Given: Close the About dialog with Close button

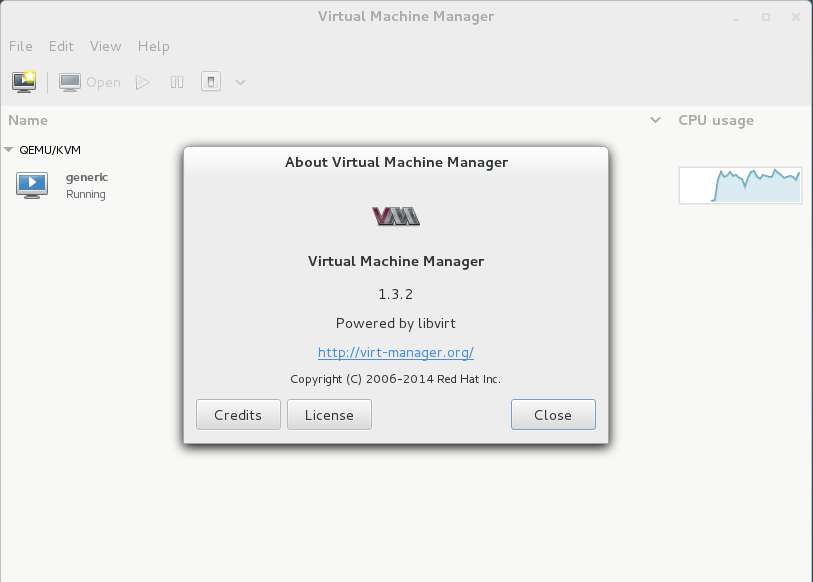Looking at the screenshot, I should [553, 415].
